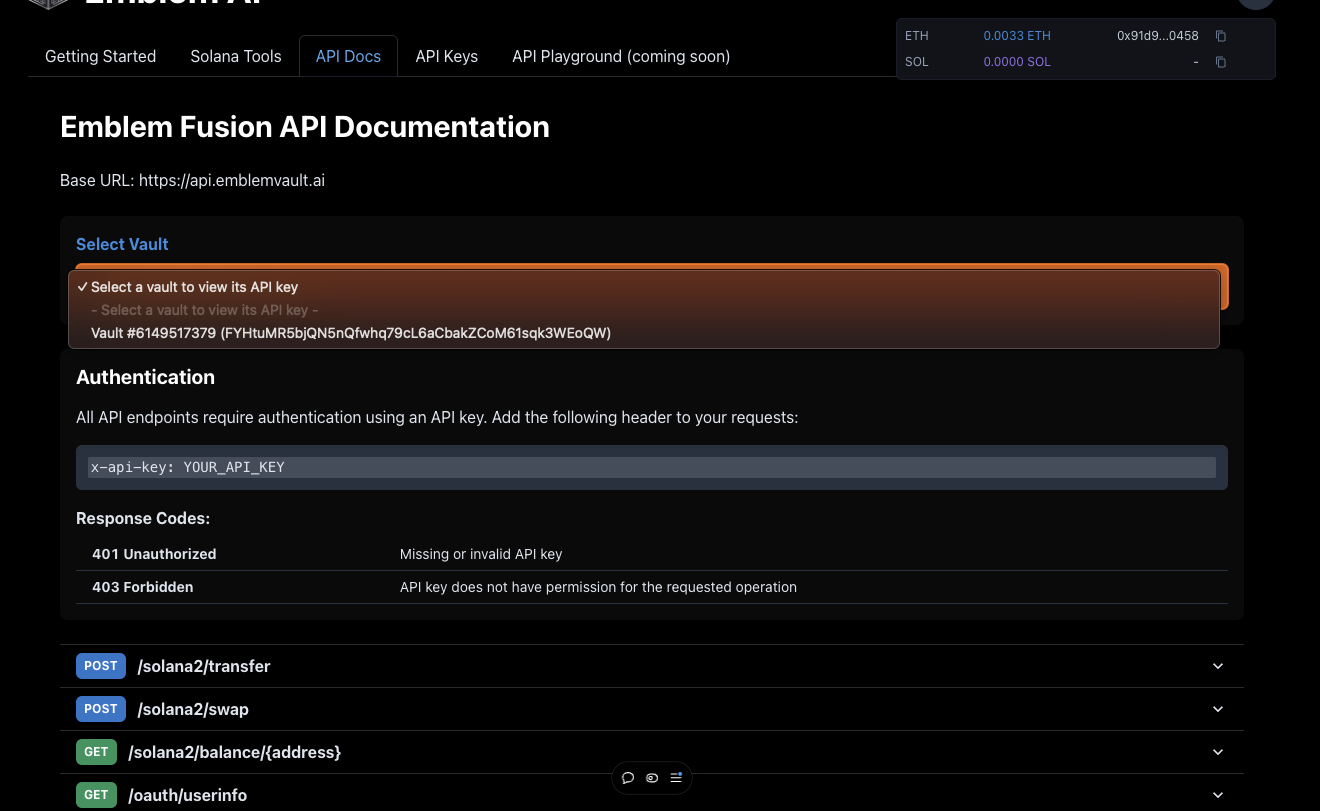Click the 0x91d9...0458 address text

1158,36
